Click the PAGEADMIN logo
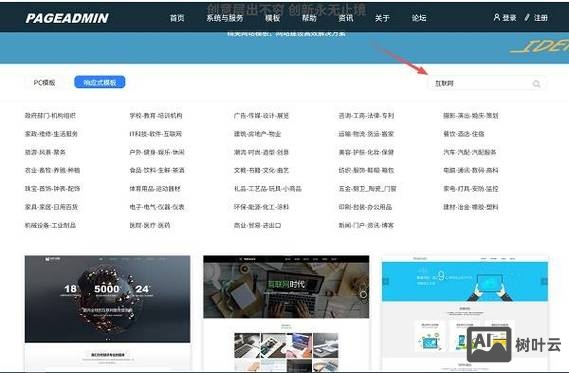 point(67,18)
